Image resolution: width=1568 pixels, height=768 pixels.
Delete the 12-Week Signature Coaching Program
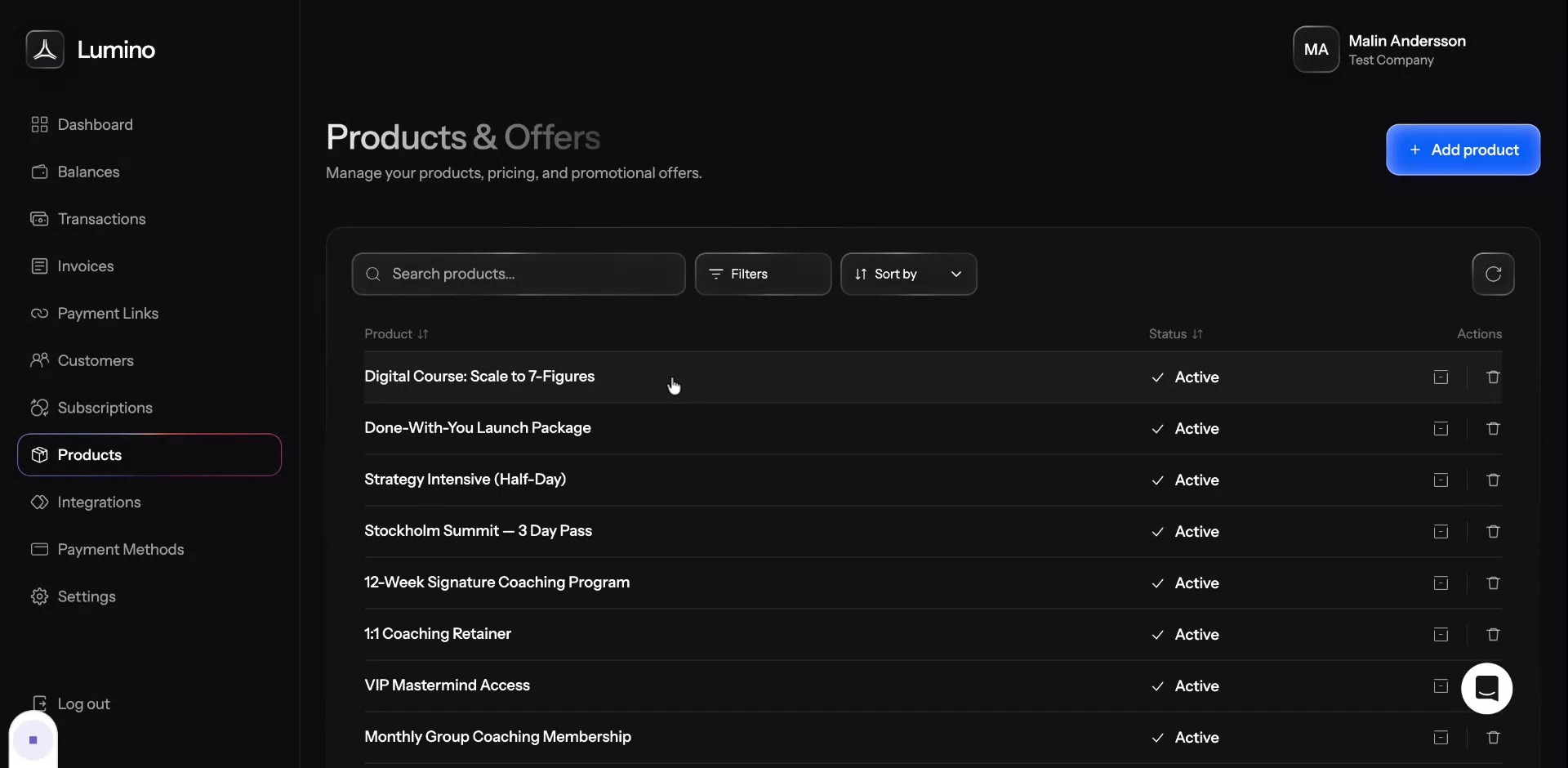[1493, 583]
